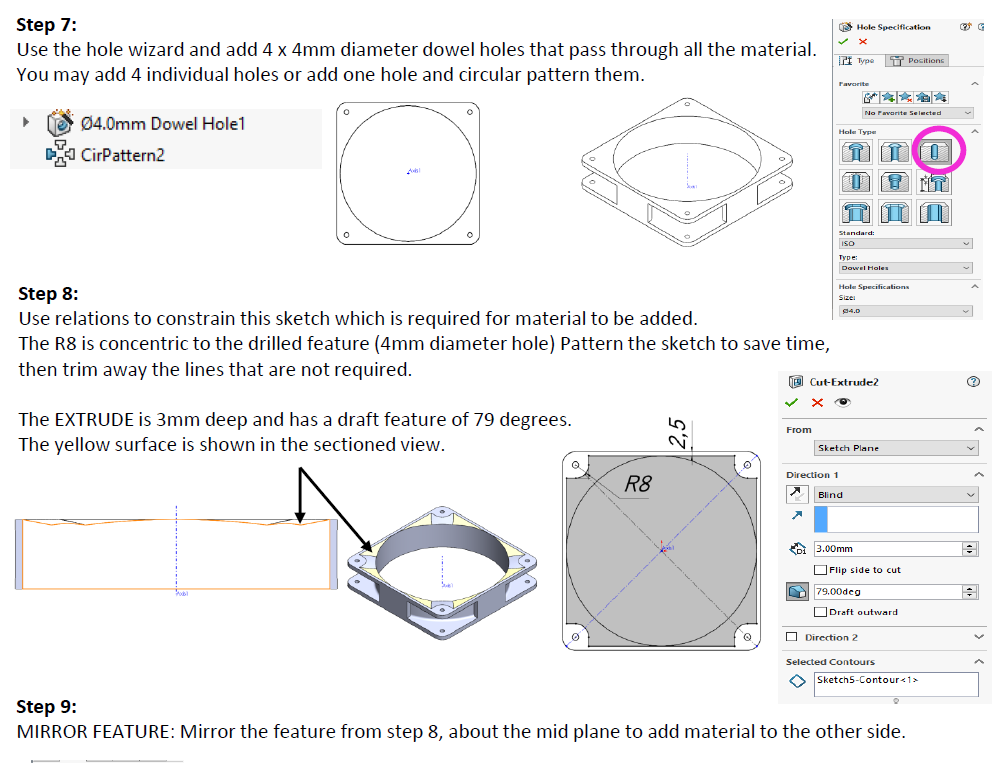Enable Draft outward checkbox
Image resolution: width=1008 pixels, height=763 pixels.
[820, 613]
